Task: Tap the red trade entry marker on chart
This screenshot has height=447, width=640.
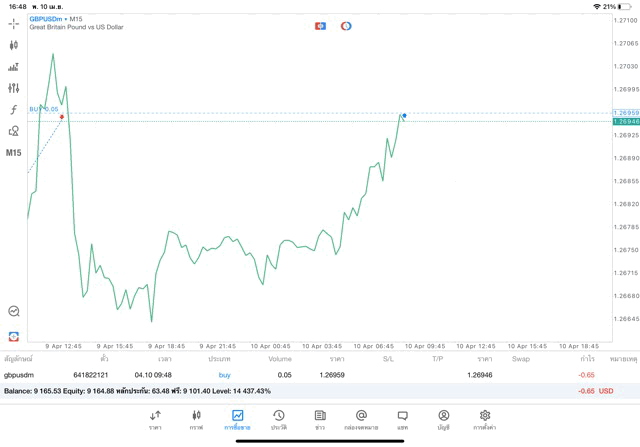Action: coord(62,117)
